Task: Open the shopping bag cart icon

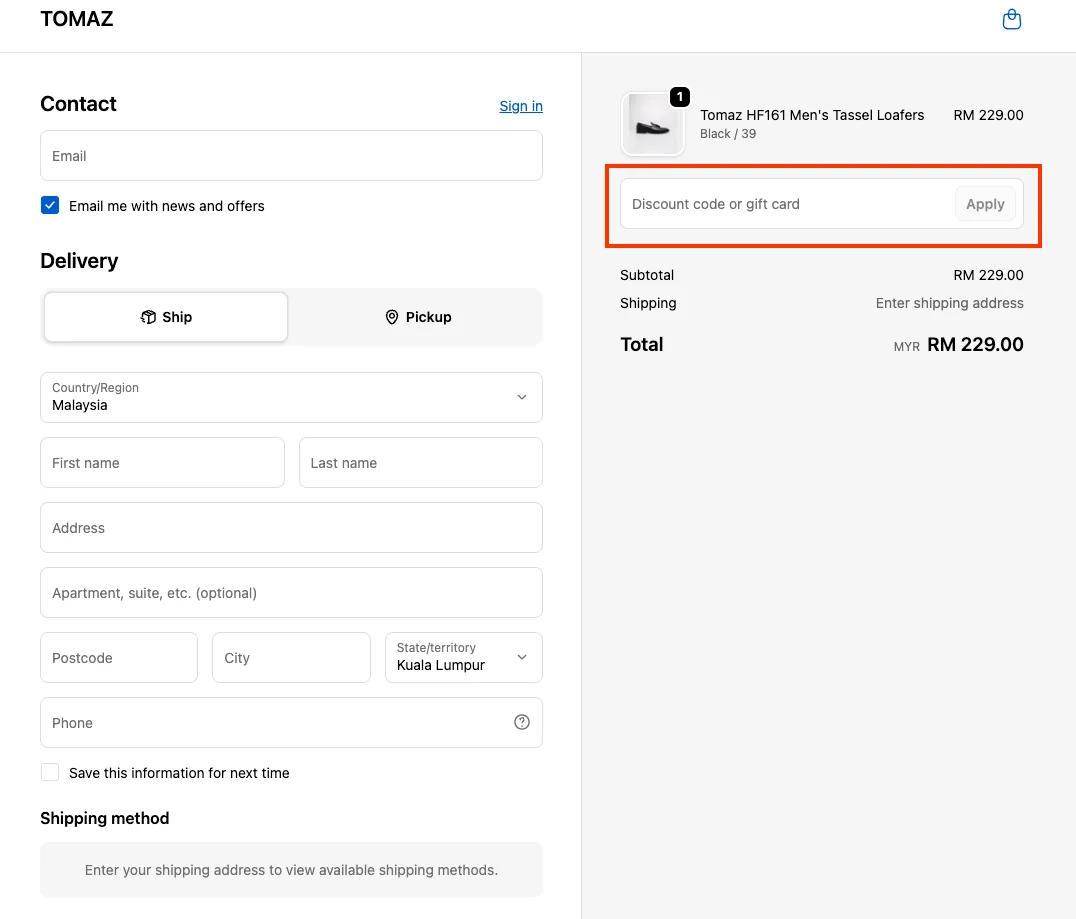Action: tap(1011, 19)
